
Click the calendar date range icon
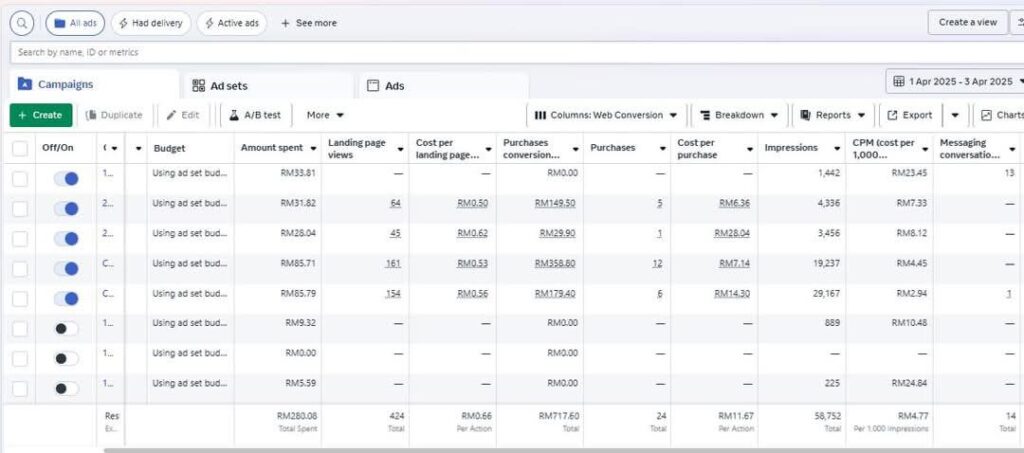(899, 82)
